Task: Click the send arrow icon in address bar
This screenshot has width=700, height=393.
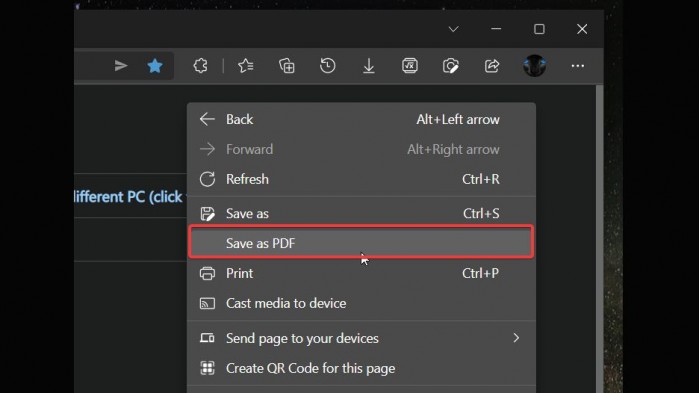Action: [x=121, y=66]
